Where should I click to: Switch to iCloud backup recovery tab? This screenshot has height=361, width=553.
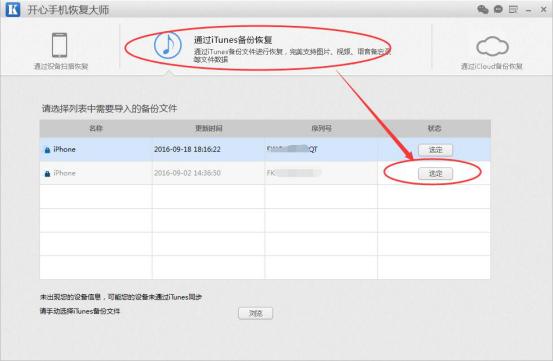[x=492, y=52]
